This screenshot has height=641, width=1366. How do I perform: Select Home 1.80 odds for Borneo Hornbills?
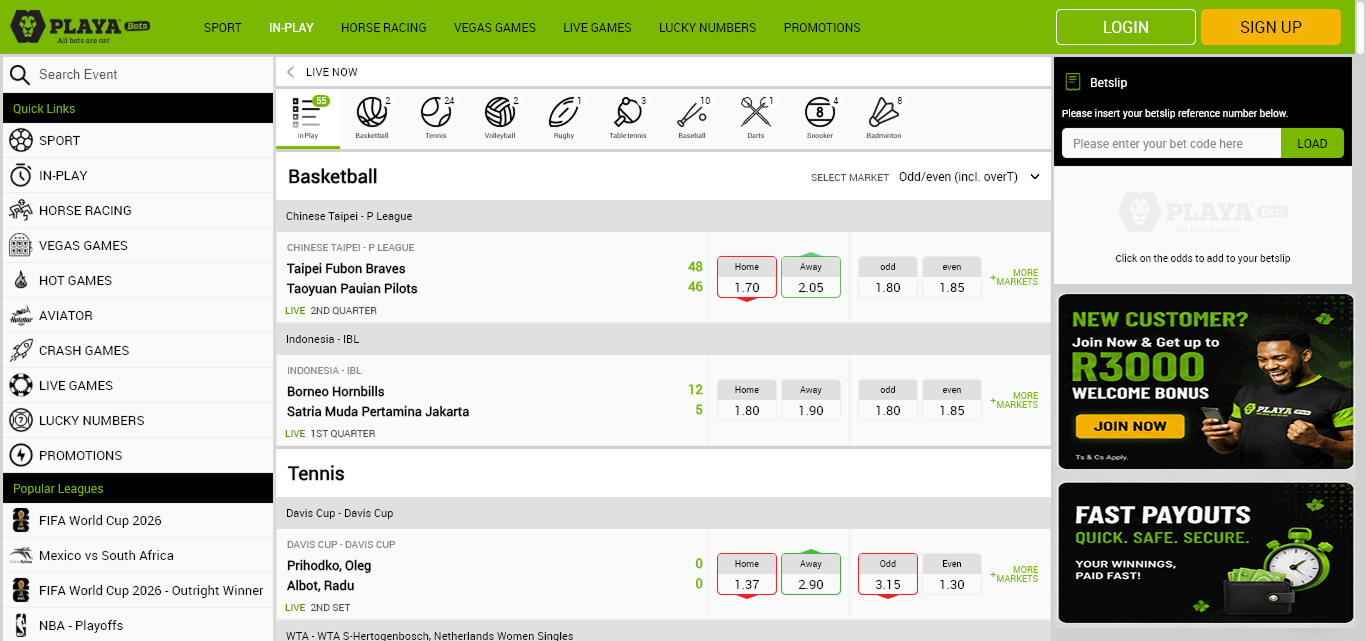click(747, 400)
